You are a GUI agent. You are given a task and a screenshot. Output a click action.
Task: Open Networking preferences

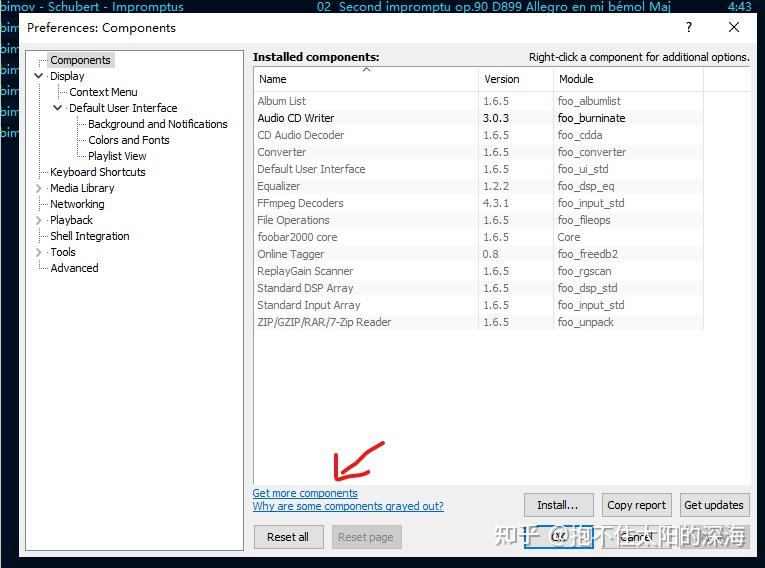pyautogui.click(x=77, y=204)
